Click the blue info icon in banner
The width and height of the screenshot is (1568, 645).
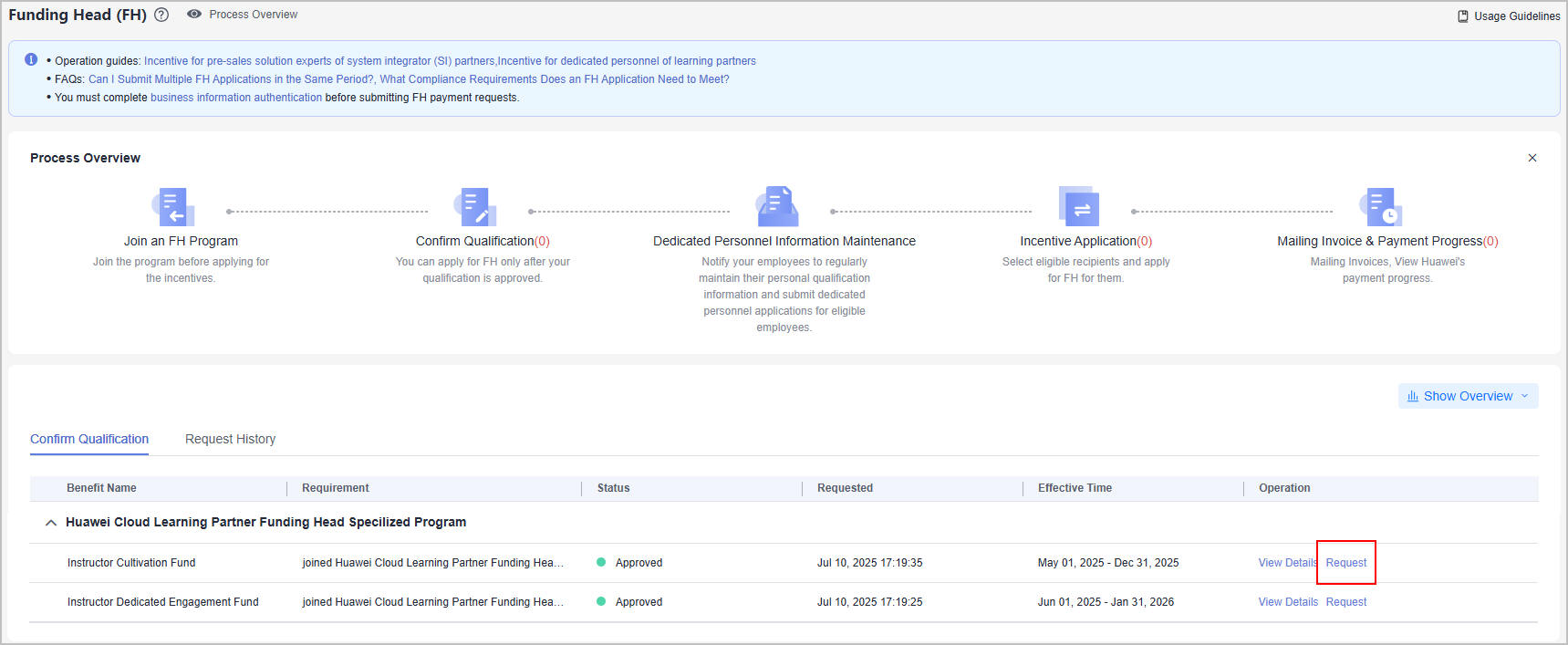31,59
